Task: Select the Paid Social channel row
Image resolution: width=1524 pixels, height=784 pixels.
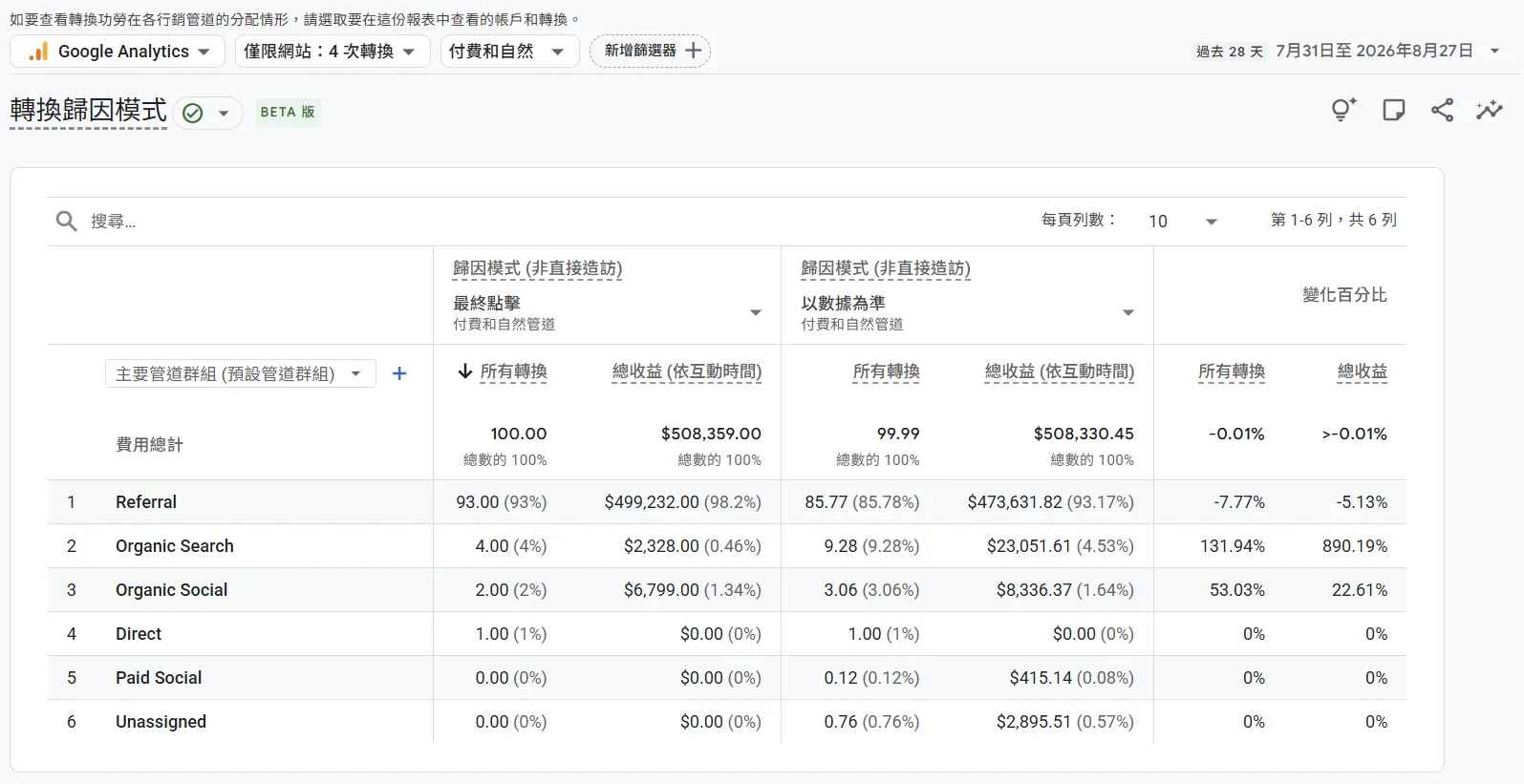Action: pos(727,678)
